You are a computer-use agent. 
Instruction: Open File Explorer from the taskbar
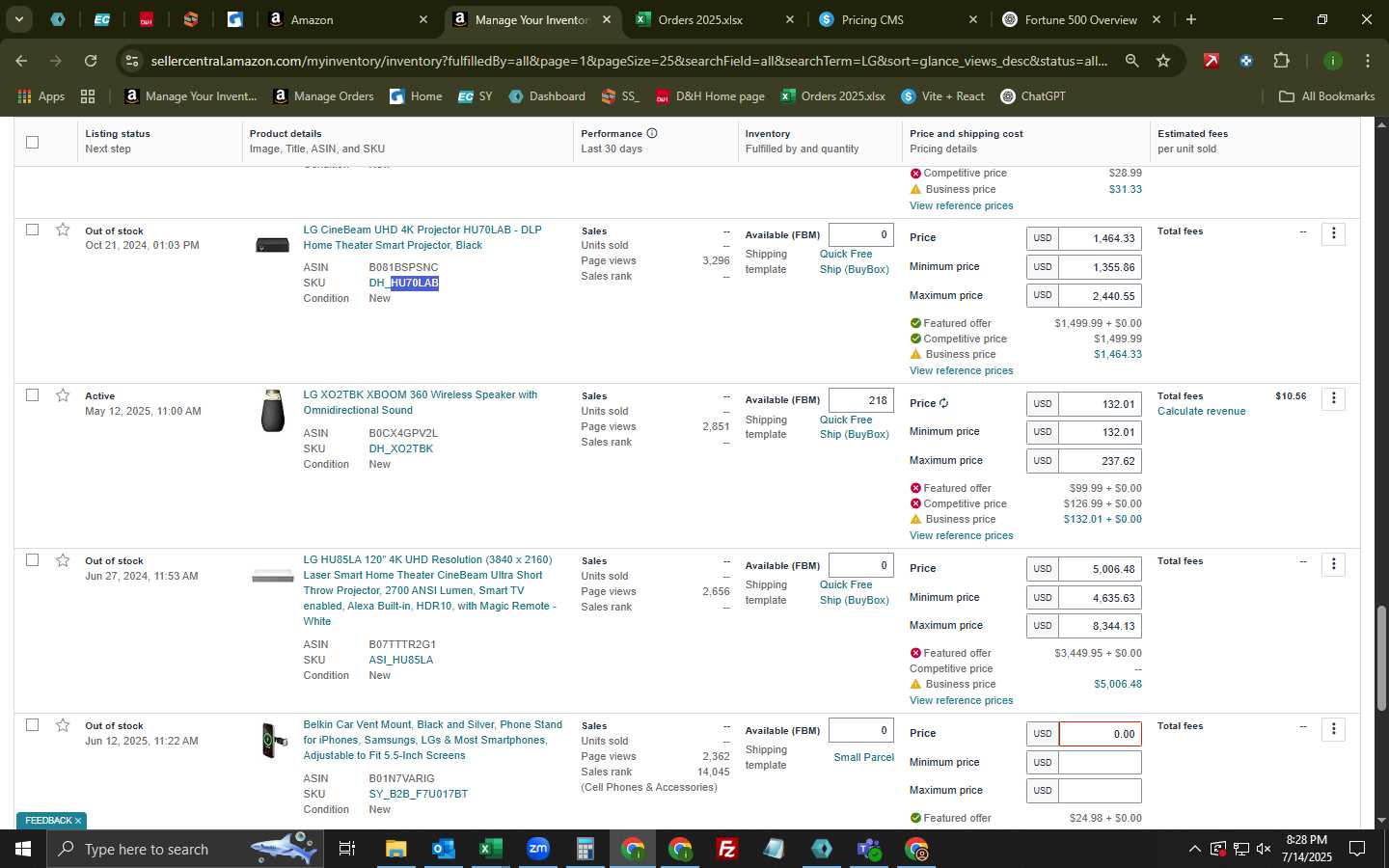pos(395,849)
